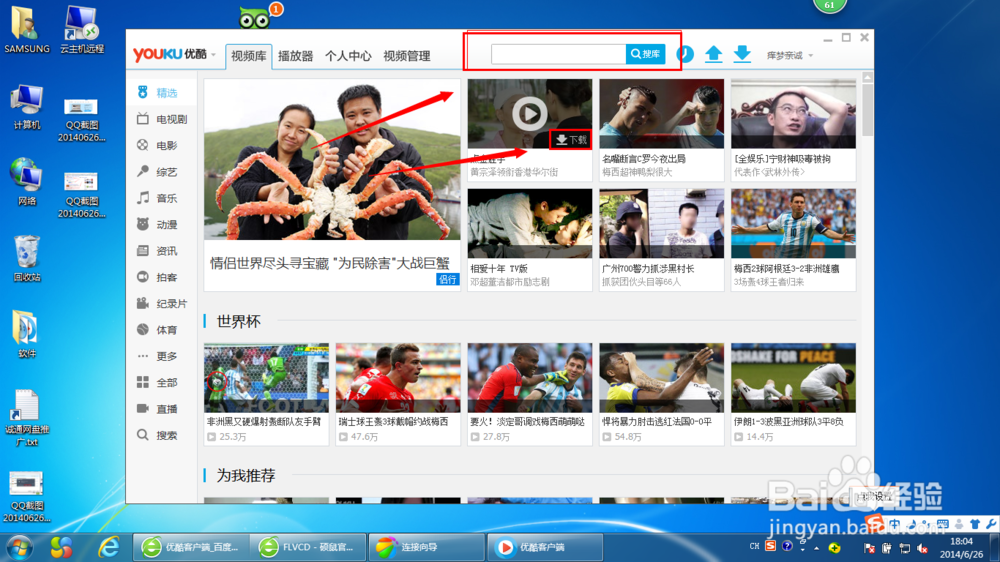Click the Sogou input method tray icon
1000x562 pixels.
770,546
